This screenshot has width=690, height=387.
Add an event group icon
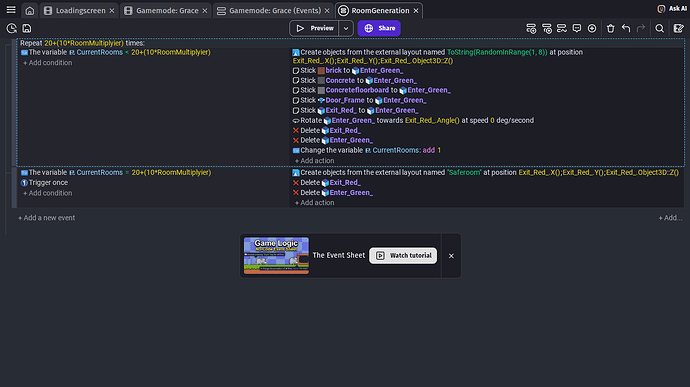562,29
